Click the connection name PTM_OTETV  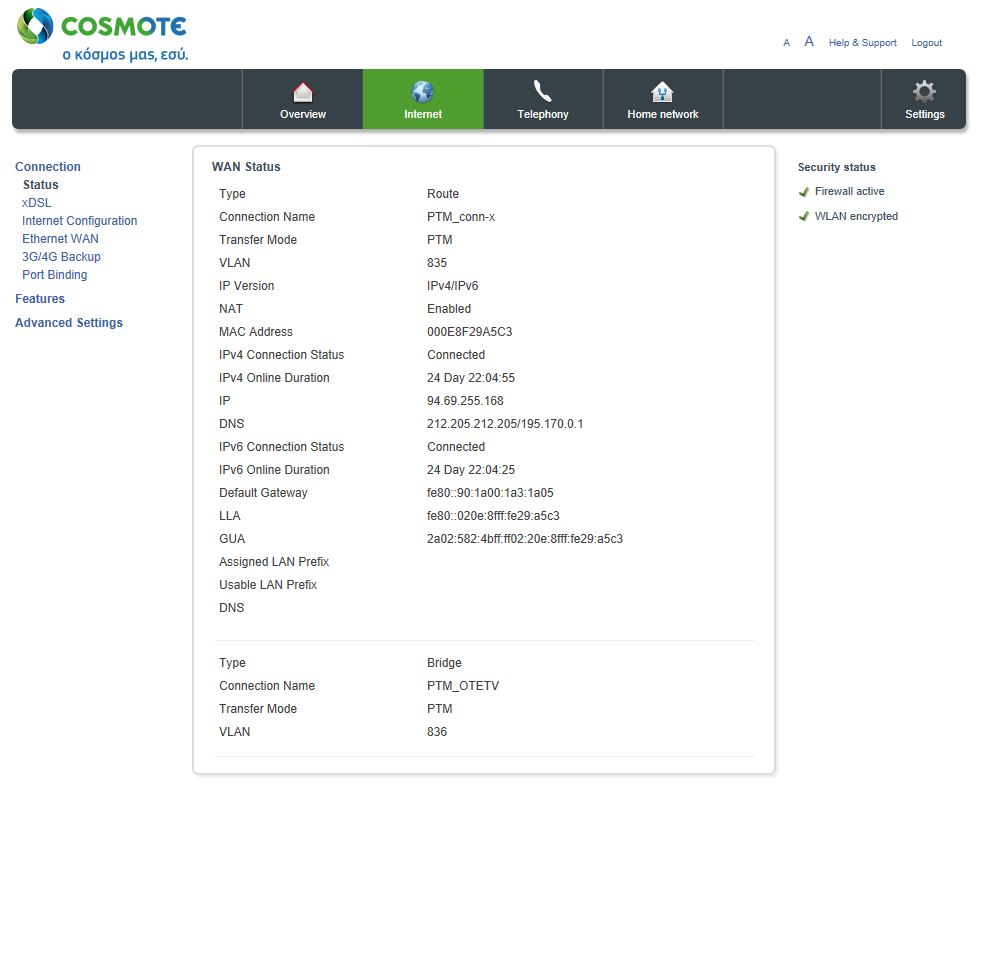tap(463, 686)
